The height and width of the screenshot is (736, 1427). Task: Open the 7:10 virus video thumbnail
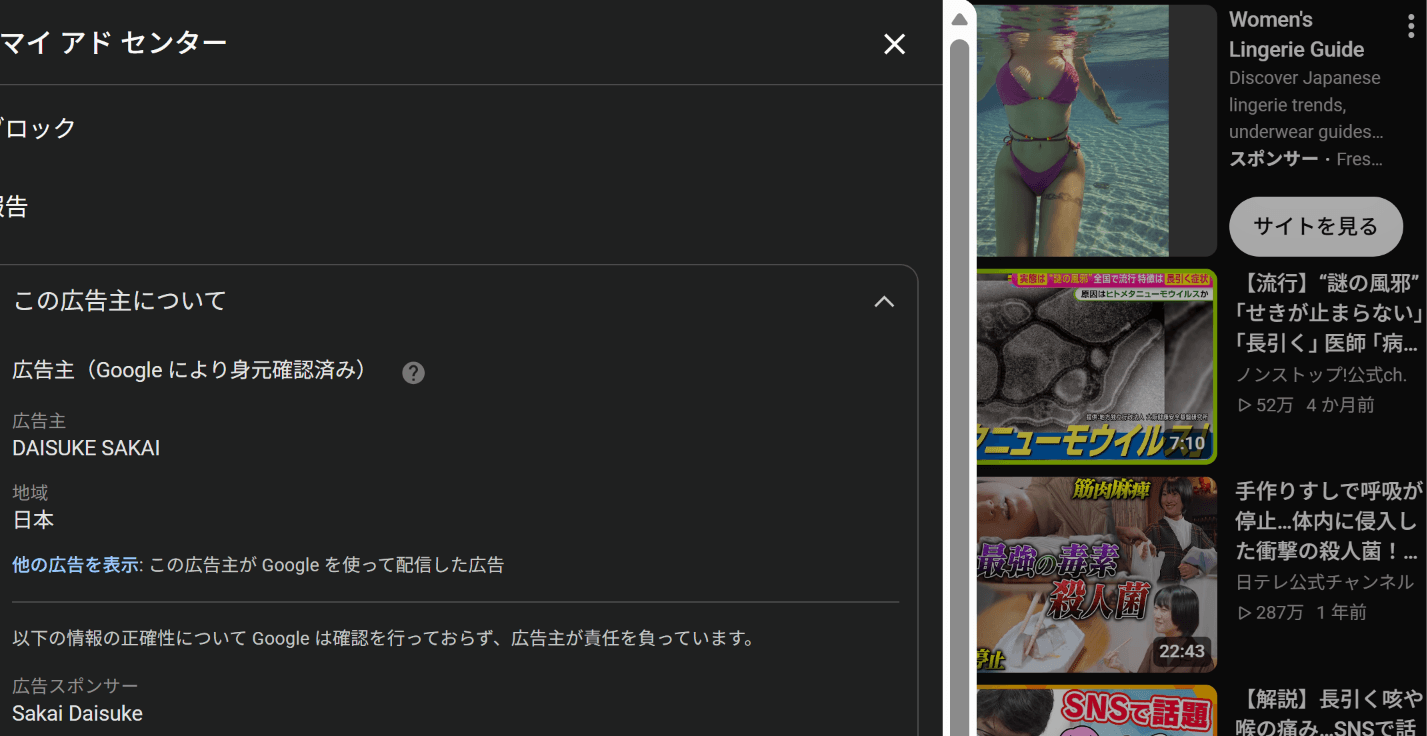point(1096,366)
